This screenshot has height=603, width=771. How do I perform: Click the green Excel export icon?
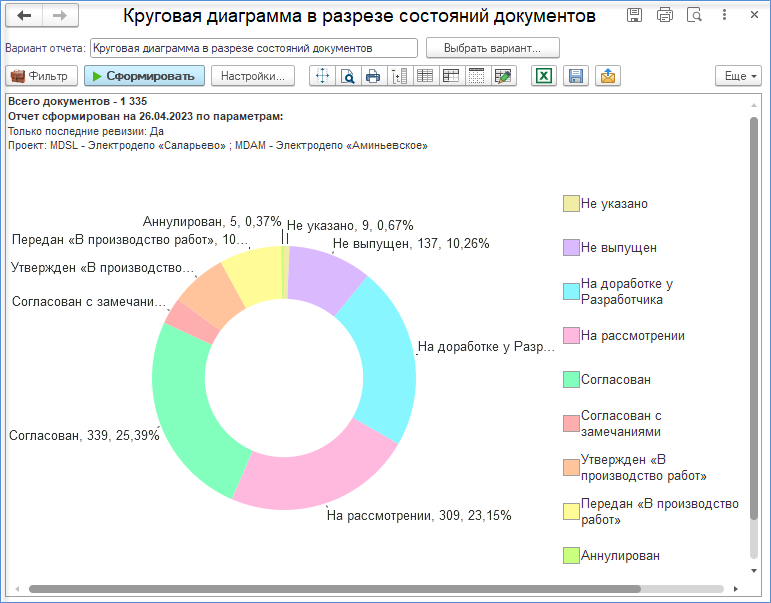coord(544,76)
